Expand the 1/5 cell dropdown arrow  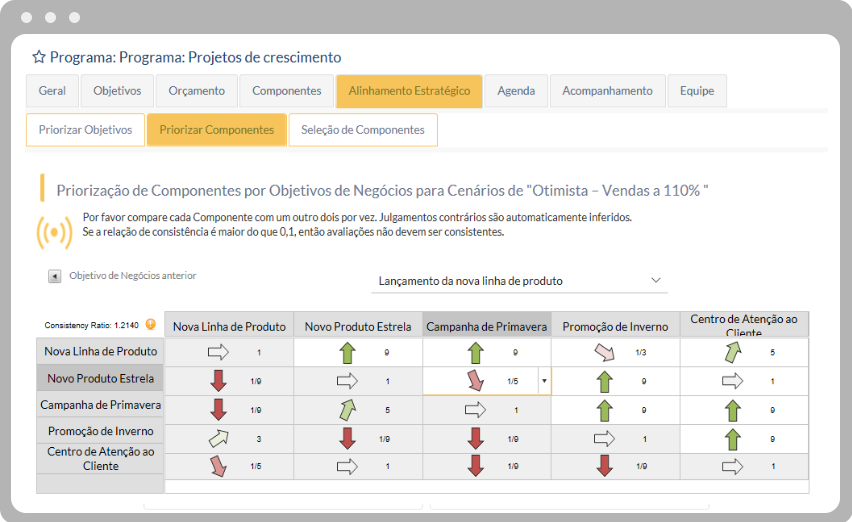543,381
